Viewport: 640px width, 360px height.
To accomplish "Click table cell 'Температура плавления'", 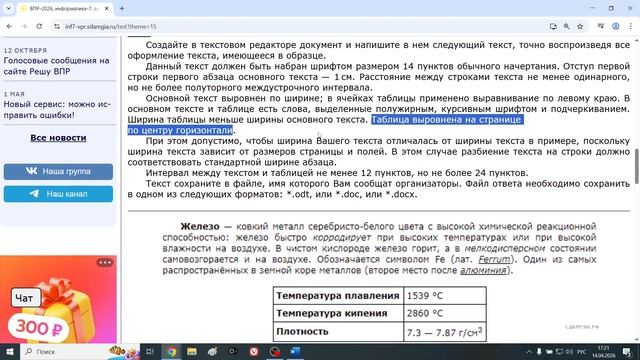I will pyautogui.click(x=338, y=296).
